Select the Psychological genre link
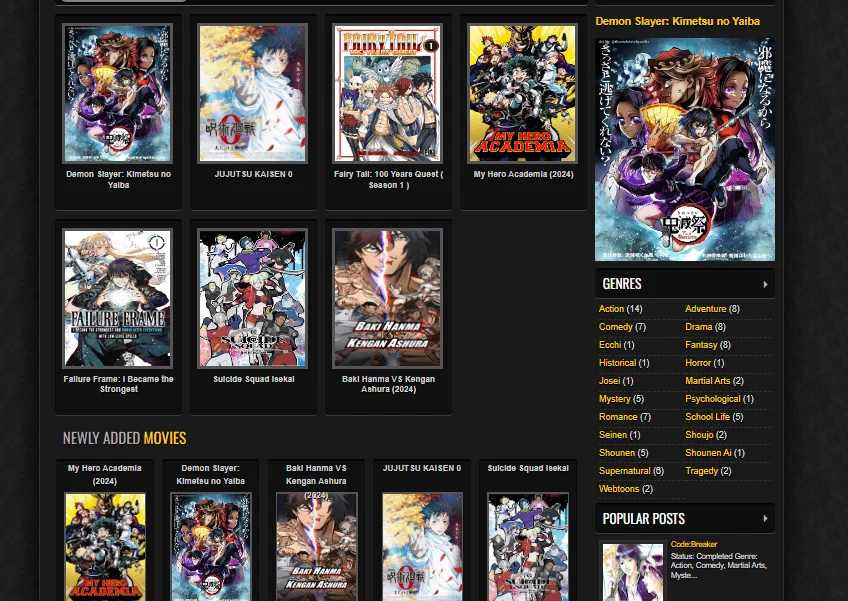Screen dimensions: 848x601 [713, 399]
